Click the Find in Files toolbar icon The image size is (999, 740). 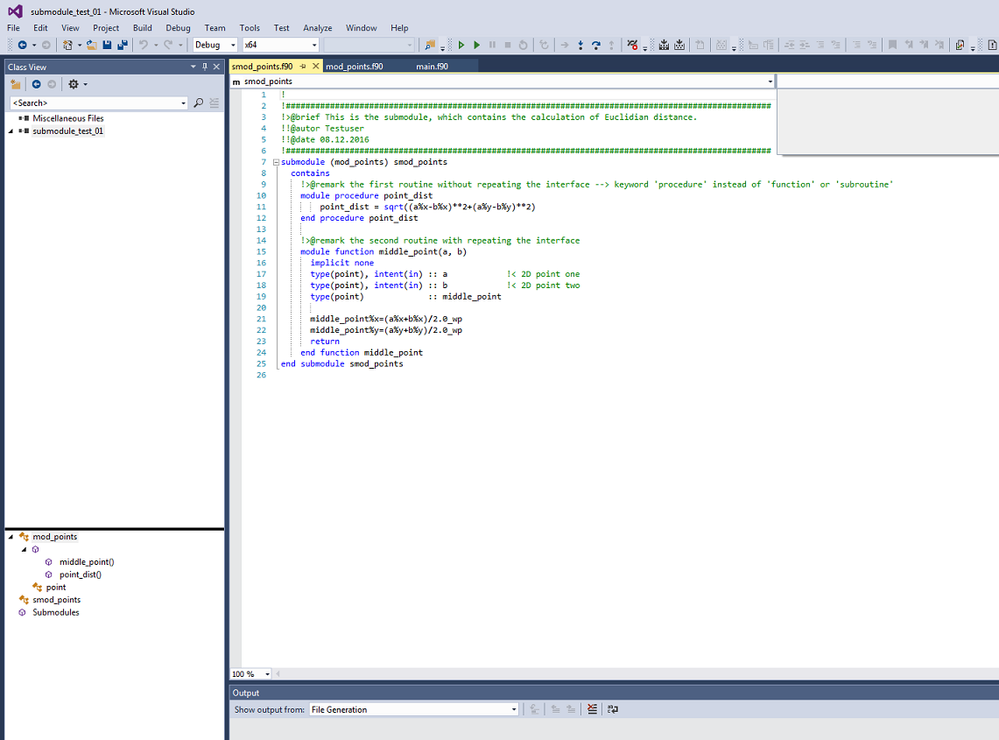coord(430,45)
